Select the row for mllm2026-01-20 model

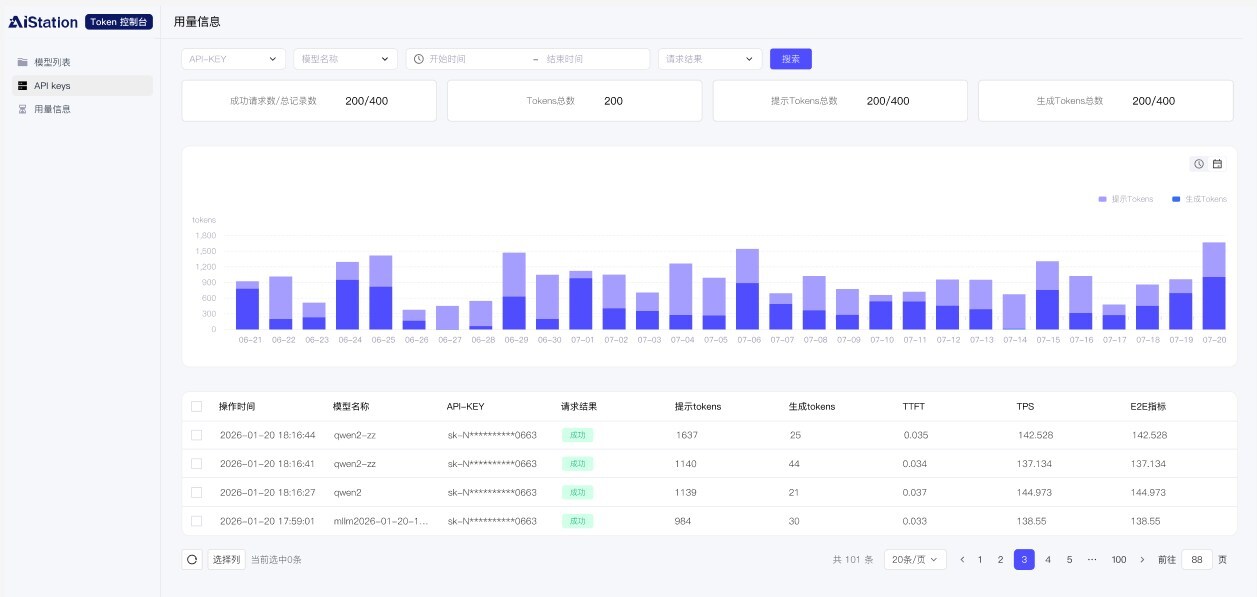click(197, 521)
